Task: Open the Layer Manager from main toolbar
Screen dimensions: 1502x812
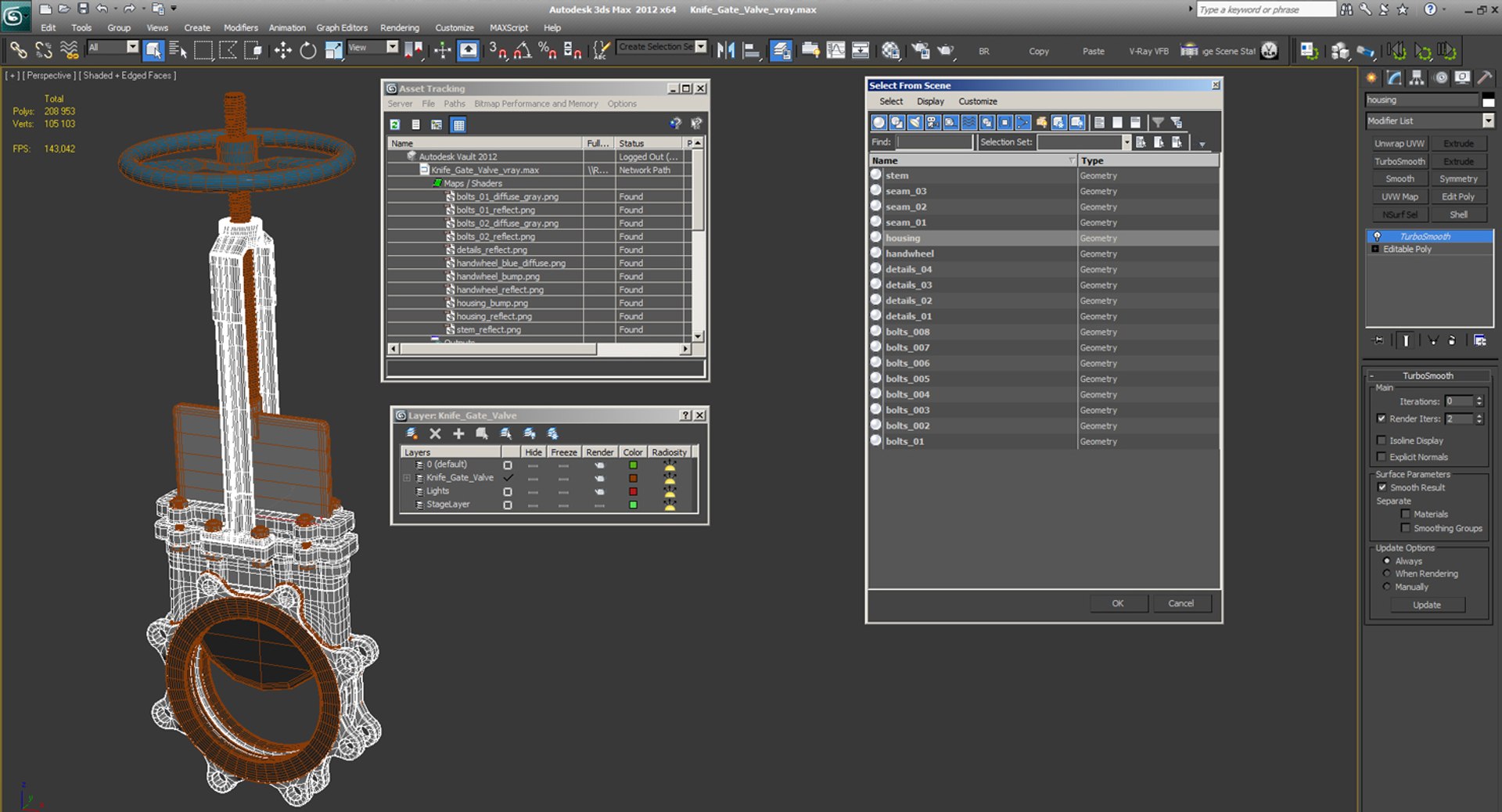Action: point(781,51)
